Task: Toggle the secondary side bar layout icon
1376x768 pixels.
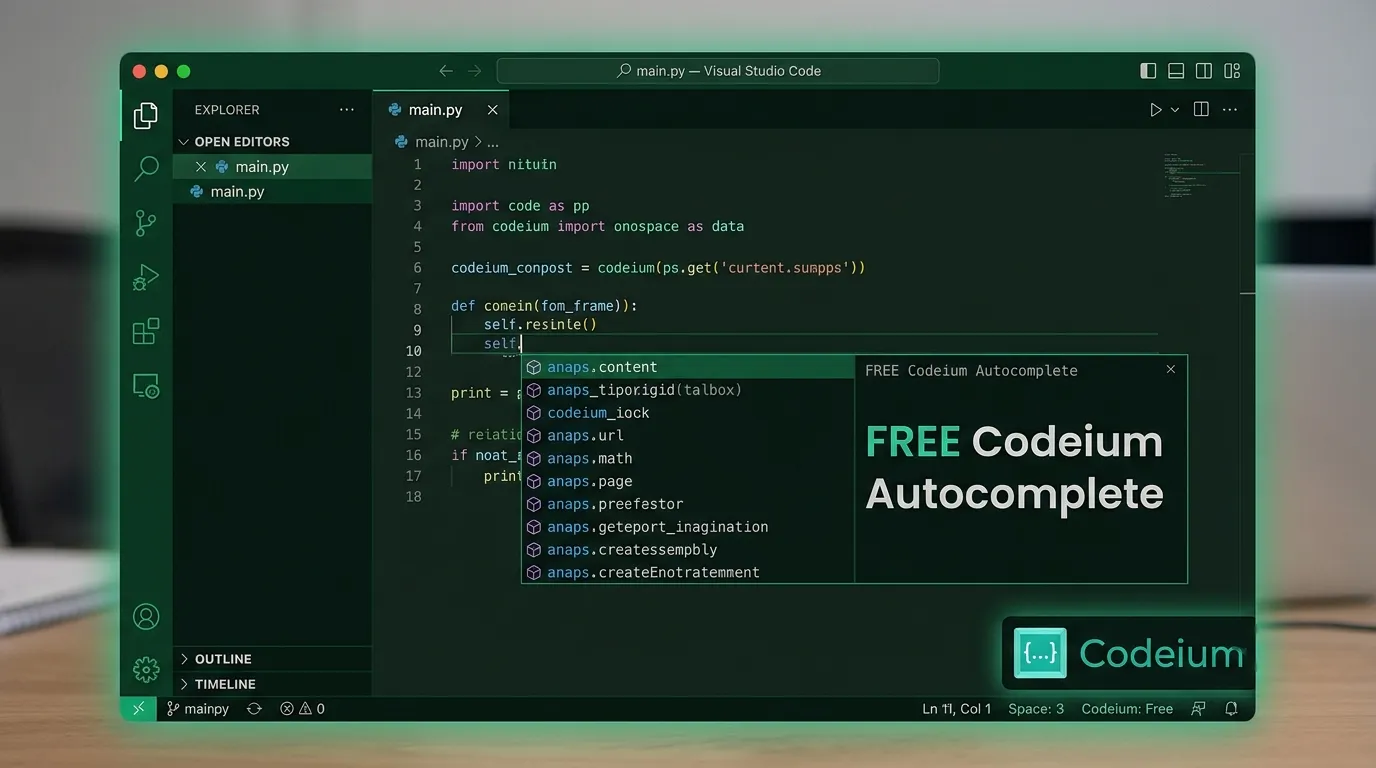Action: click(1204, 71)
